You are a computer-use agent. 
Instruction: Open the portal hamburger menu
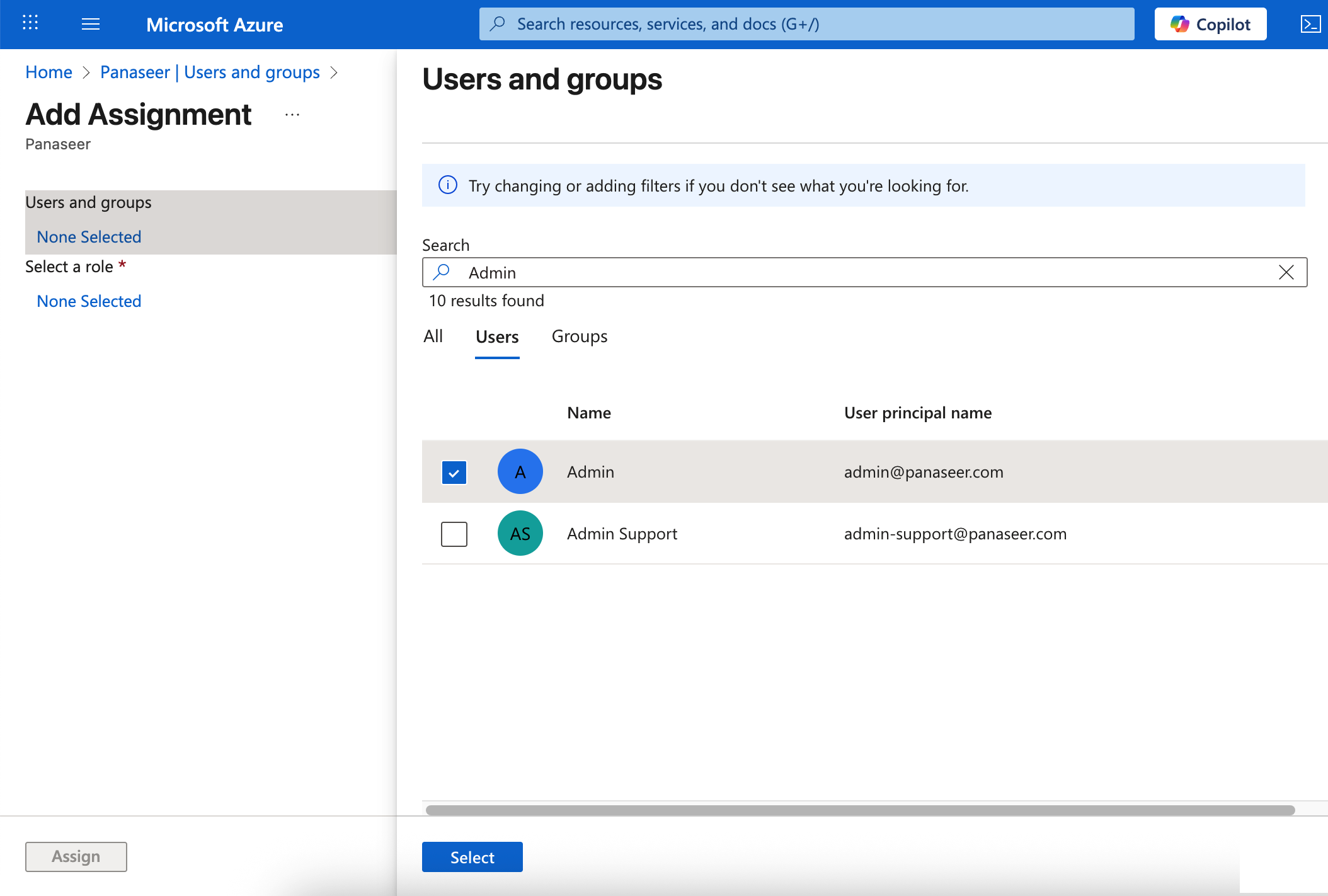[91, 24]
